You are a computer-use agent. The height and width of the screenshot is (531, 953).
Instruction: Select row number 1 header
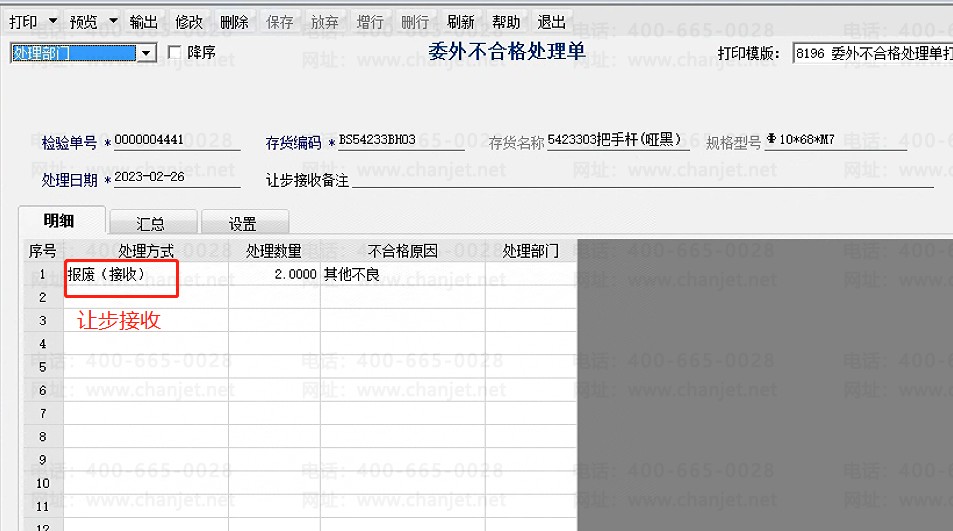pos(43,274)
